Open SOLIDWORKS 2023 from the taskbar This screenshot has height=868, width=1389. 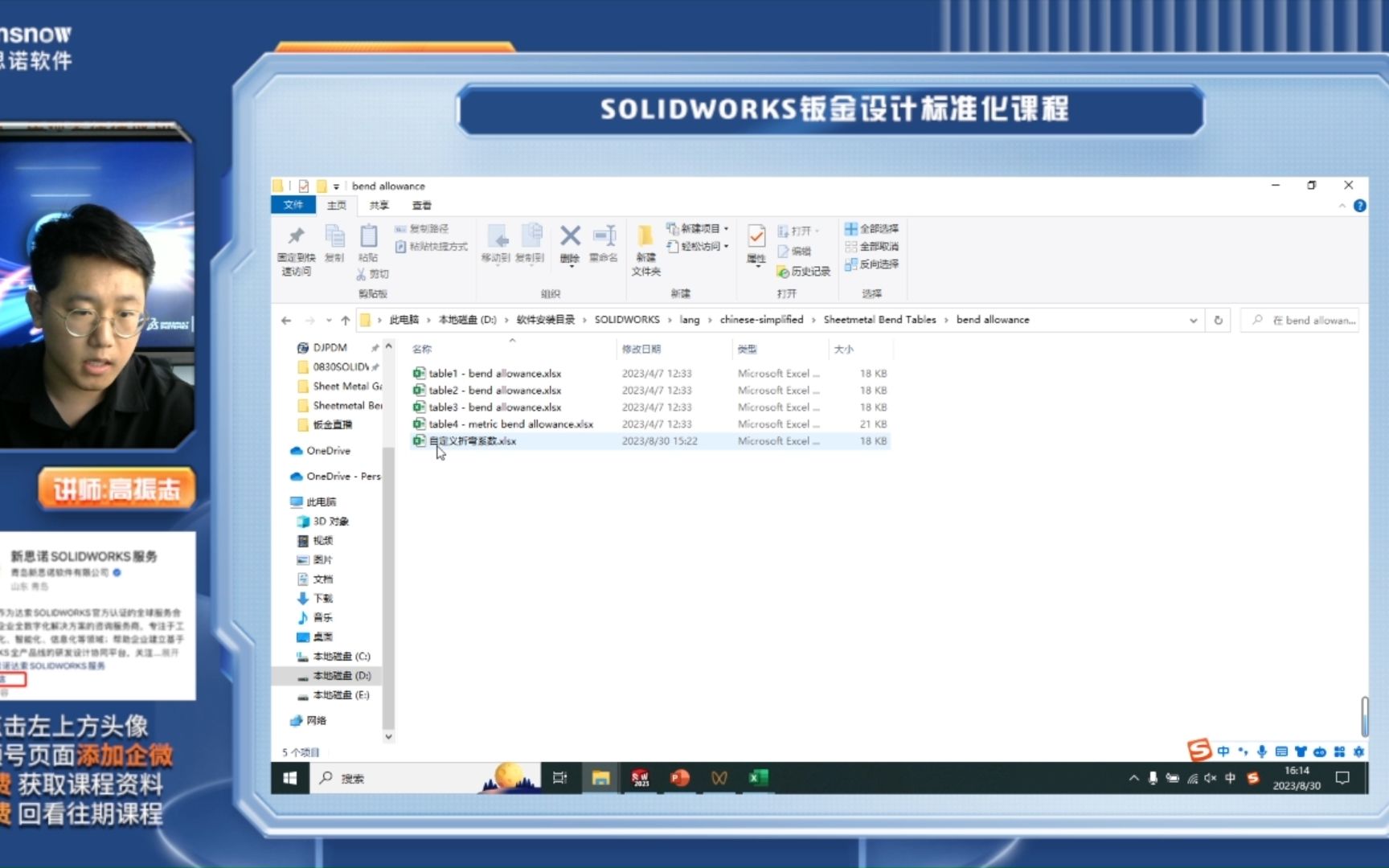641,778
